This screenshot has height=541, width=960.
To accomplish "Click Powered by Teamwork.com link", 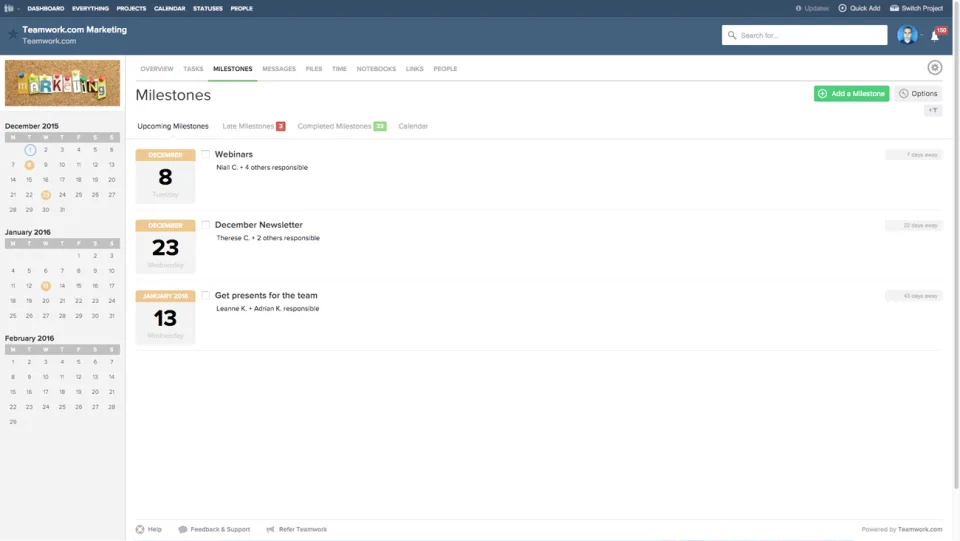I will [x=901, y=529].
